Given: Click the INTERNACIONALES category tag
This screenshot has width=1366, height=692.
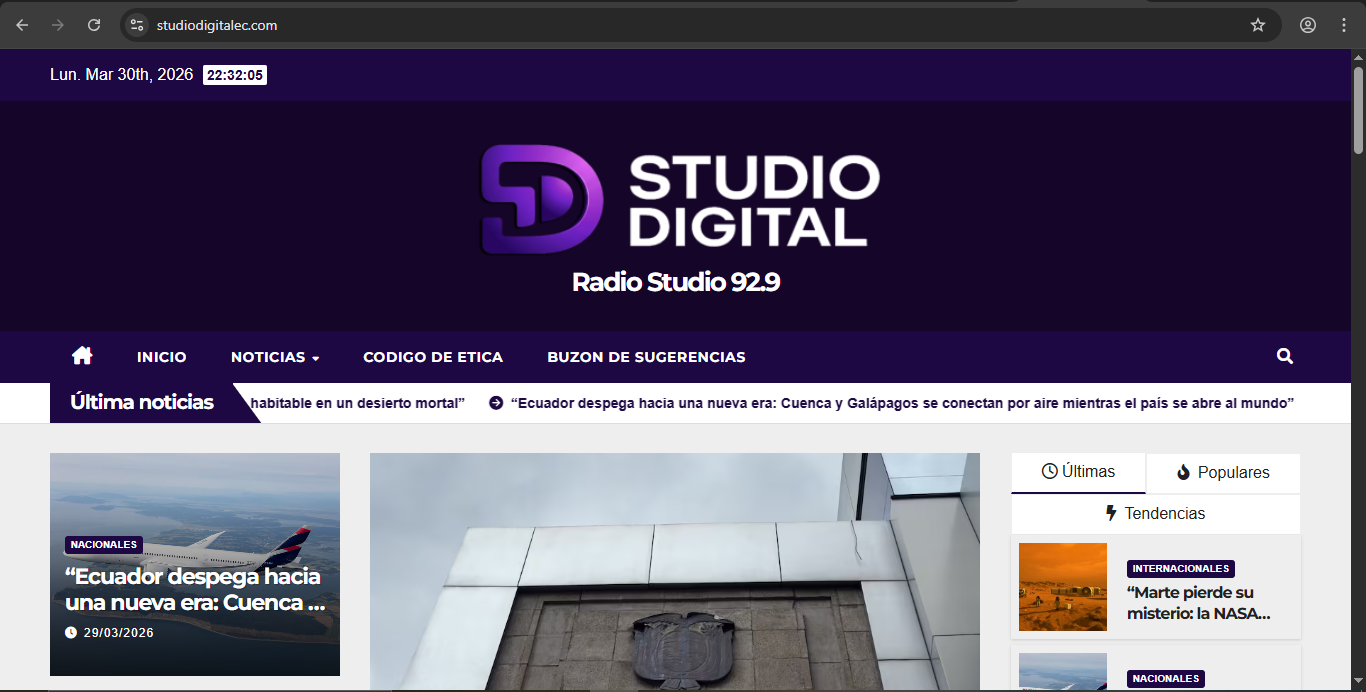Looking at the screenshot, I should pos(1180,568).
